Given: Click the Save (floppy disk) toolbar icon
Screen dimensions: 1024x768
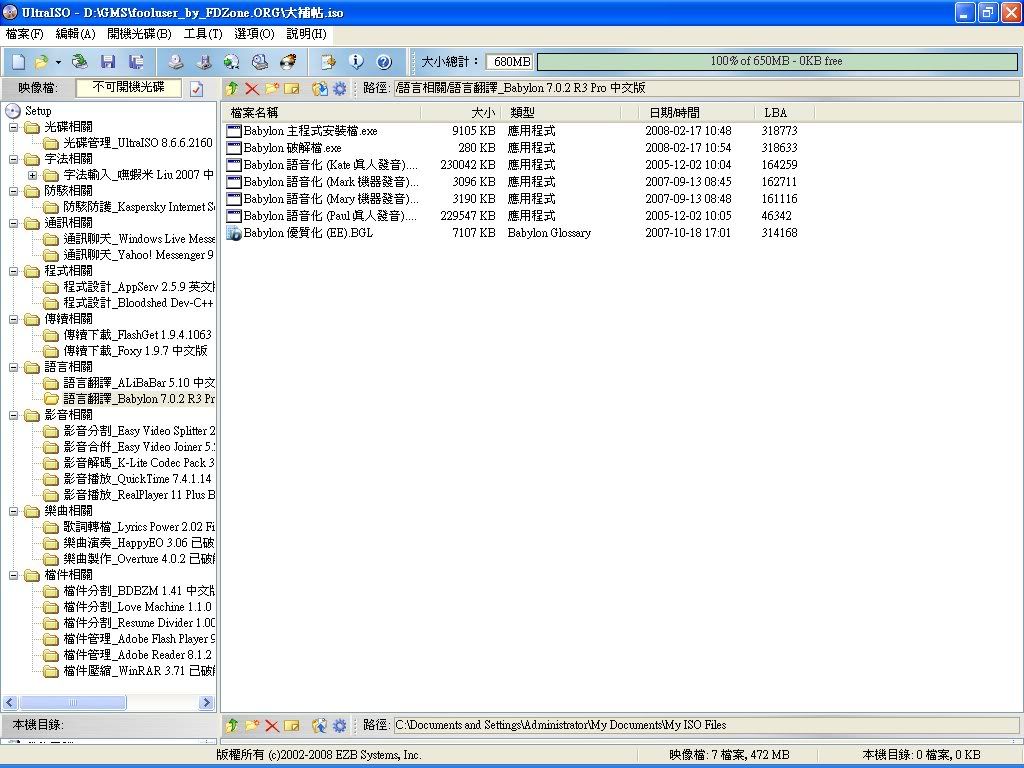Looking at the screenshot, I should click(108, 62).
